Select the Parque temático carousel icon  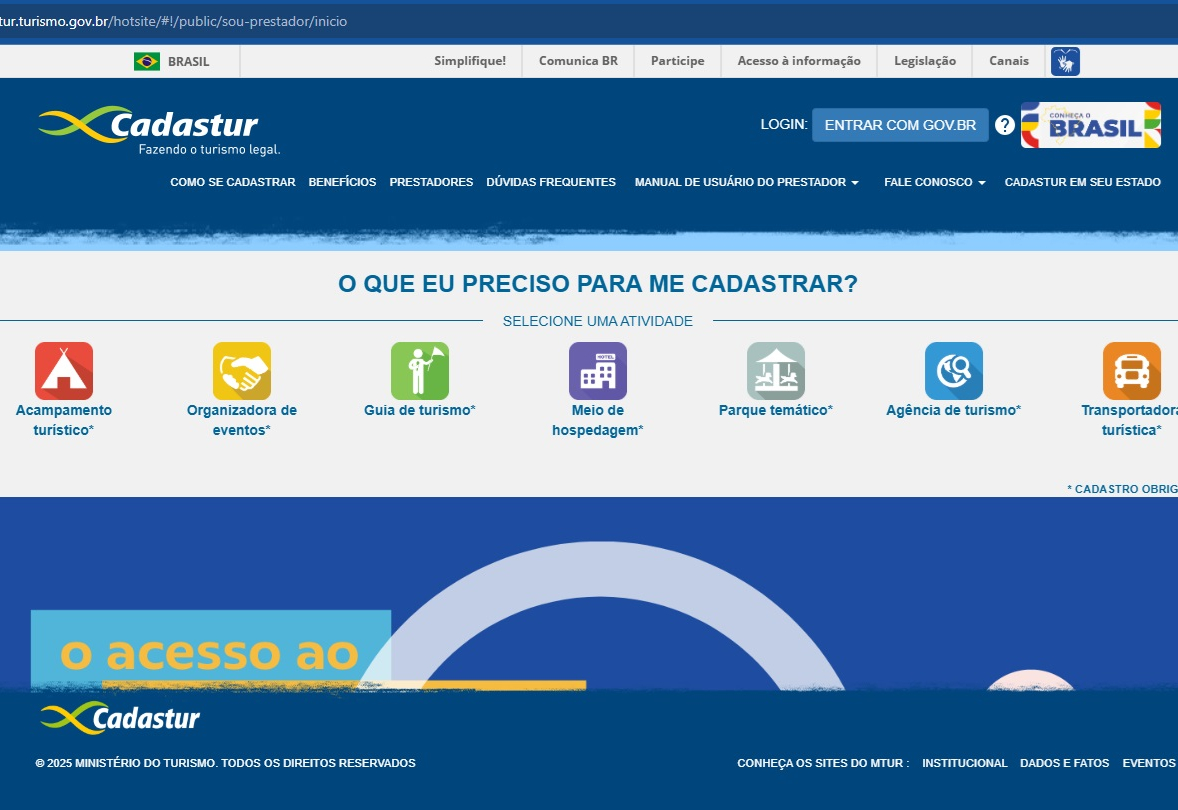point(776,371)
